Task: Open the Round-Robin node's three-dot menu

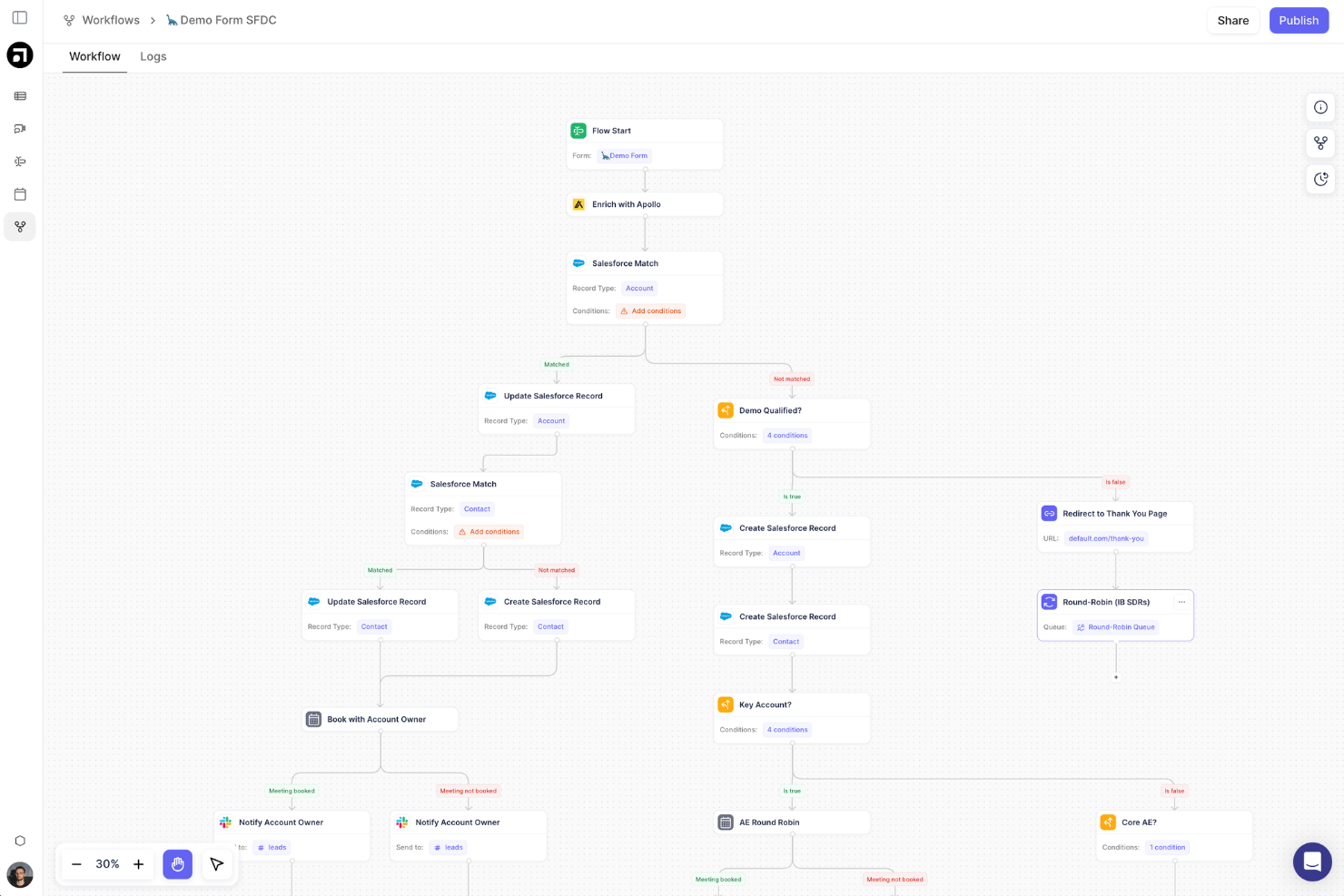Action: (x=1181, y=602)
